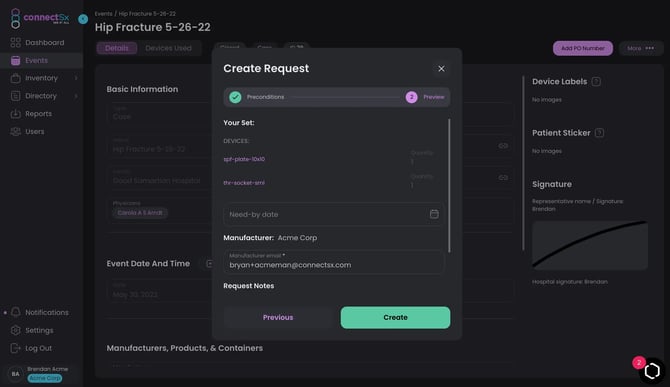
Task: Switch to the Details tab
Action: [x=117, y=48]
